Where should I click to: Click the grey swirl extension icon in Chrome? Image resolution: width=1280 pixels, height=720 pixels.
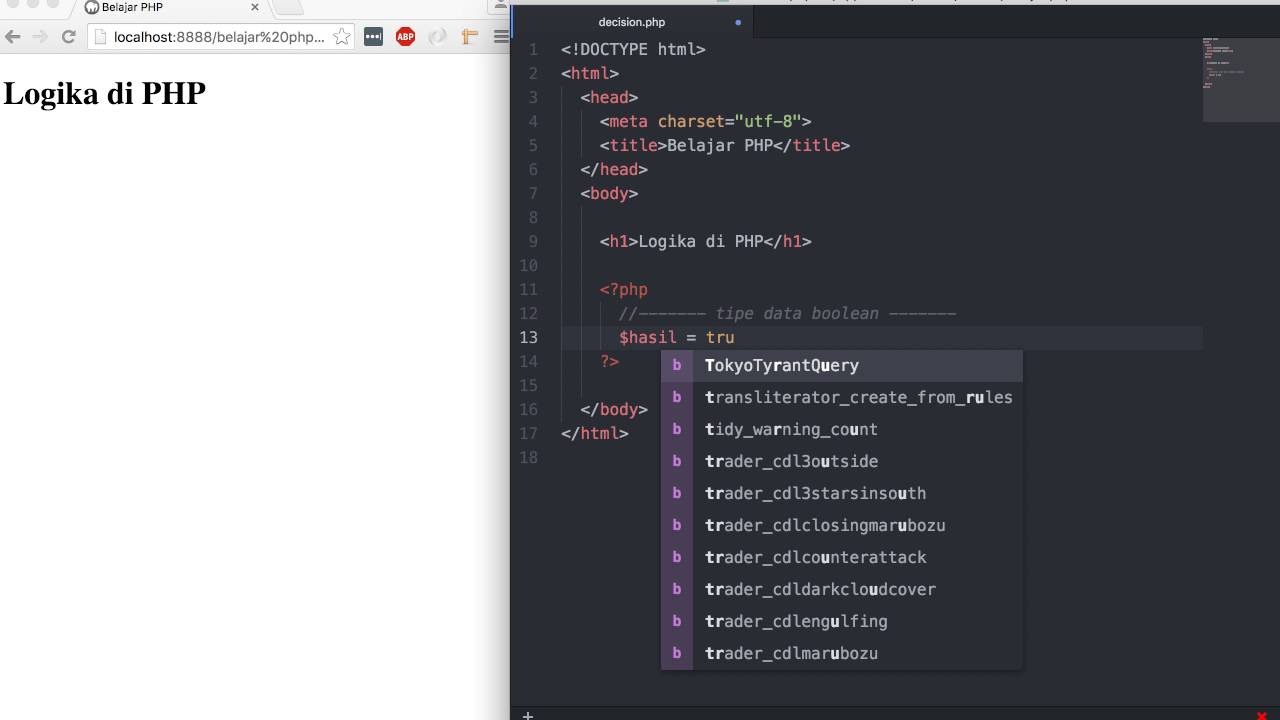pos(437,37)
